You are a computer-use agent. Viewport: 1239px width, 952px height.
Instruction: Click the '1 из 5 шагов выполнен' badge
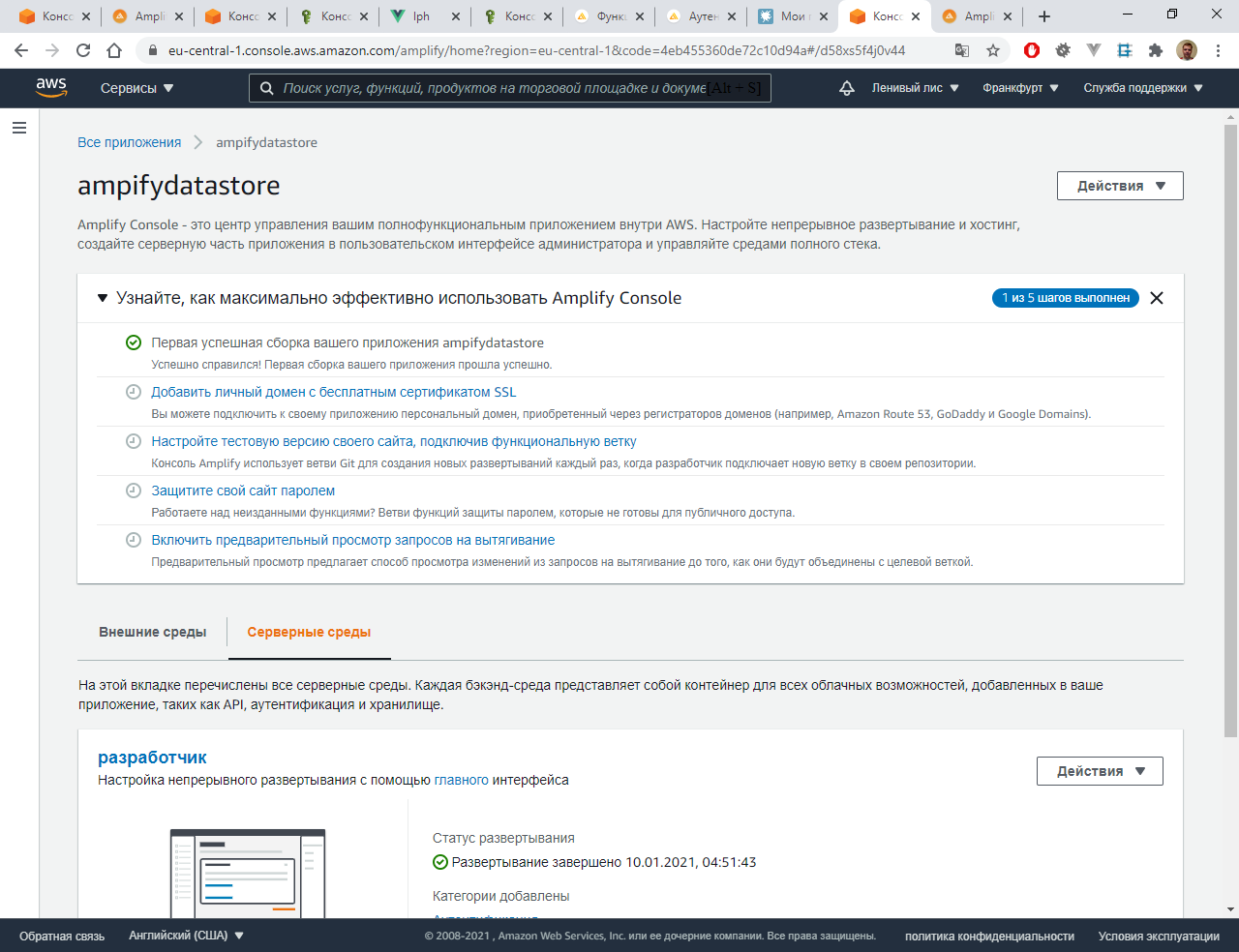tap(1066, 298)
